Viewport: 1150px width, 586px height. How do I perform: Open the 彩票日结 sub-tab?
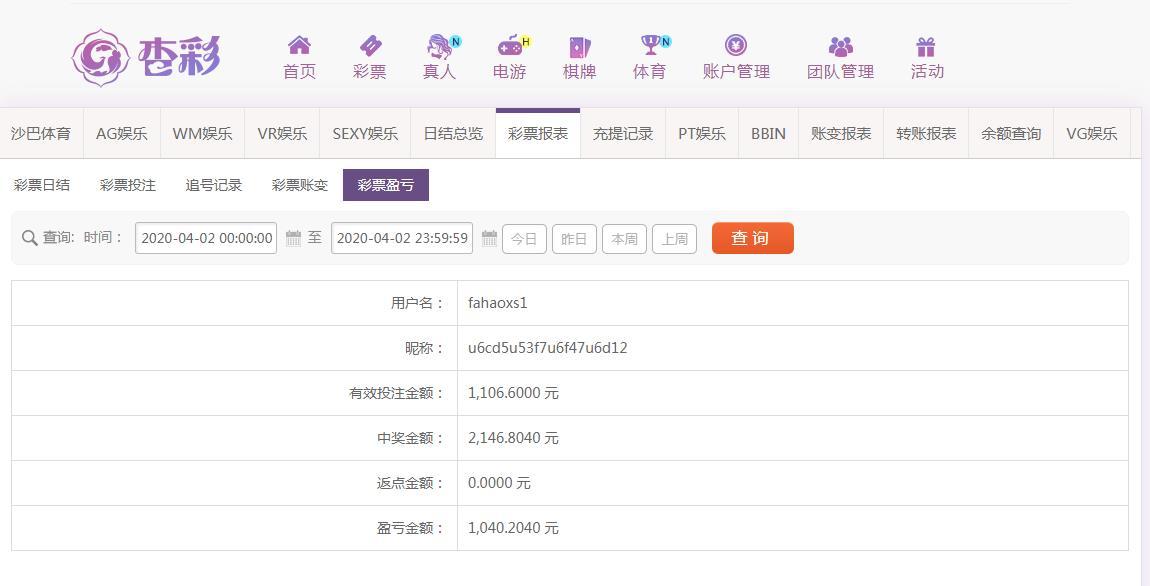(42, 185)
